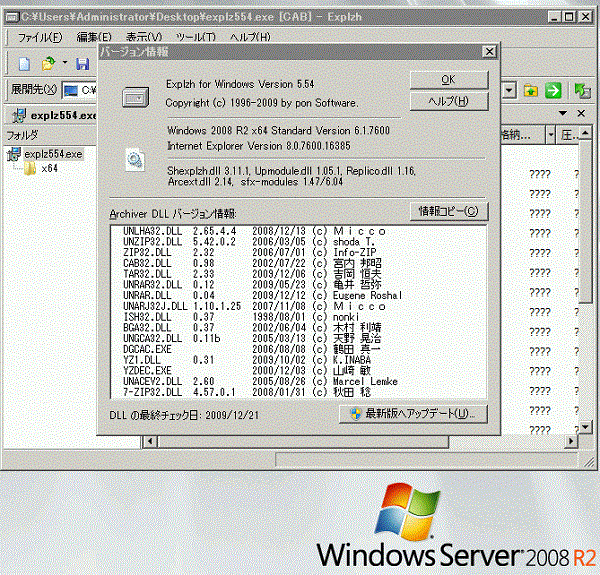Click the column header dropdown arrow after 格納
Image resolution: width=600 pixels, height=575 pixels.
pyautogui.click(x=551, y=135)
